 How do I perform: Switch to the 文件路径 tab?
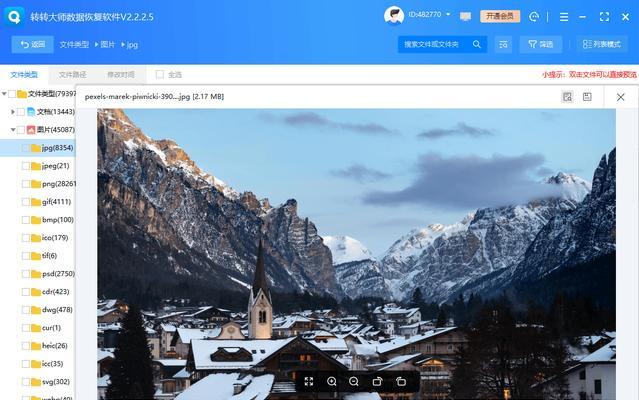[x=73, y=75]
